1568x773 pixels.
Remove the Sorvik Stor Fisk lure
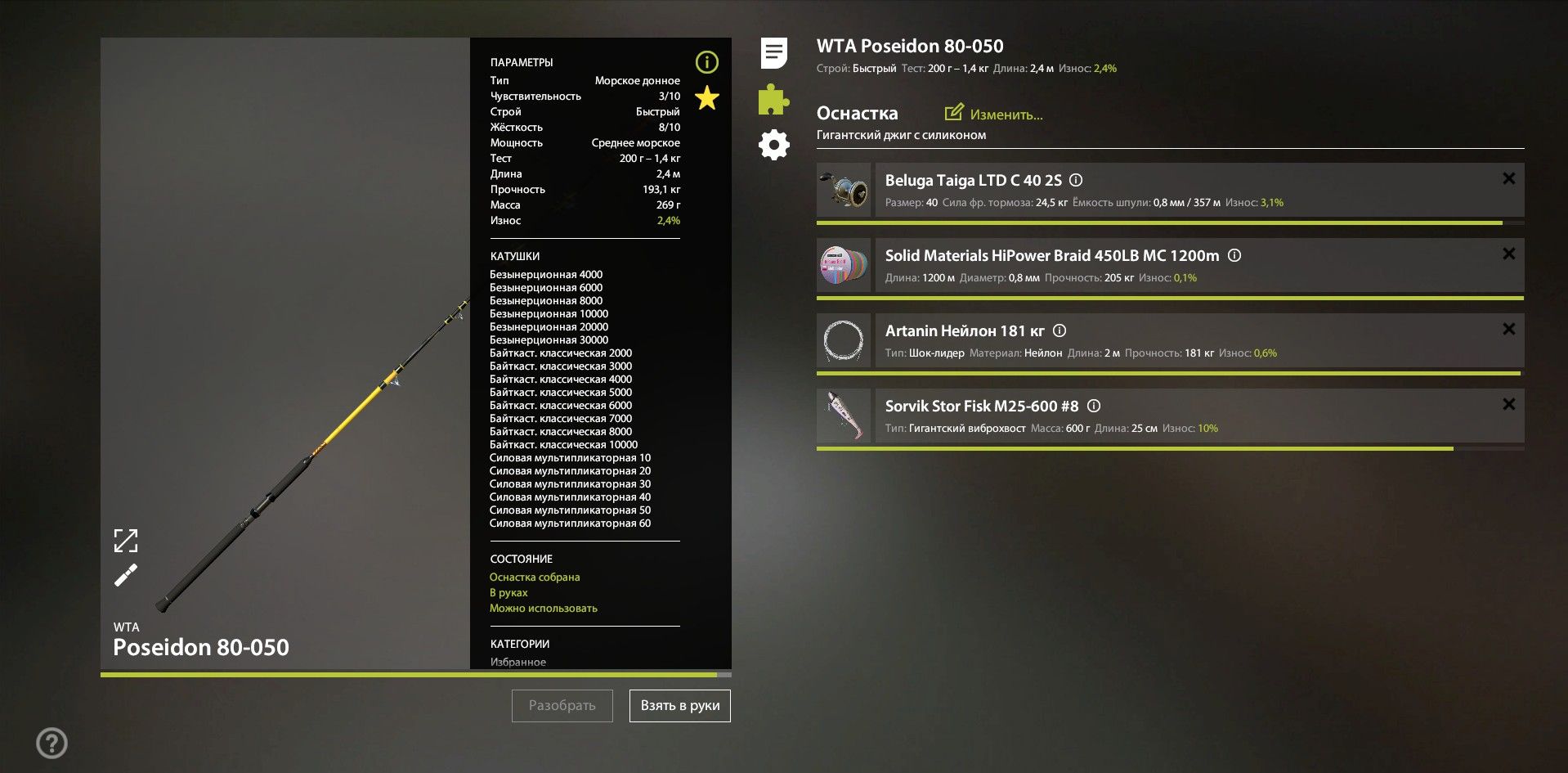(x=1508, y=404)
